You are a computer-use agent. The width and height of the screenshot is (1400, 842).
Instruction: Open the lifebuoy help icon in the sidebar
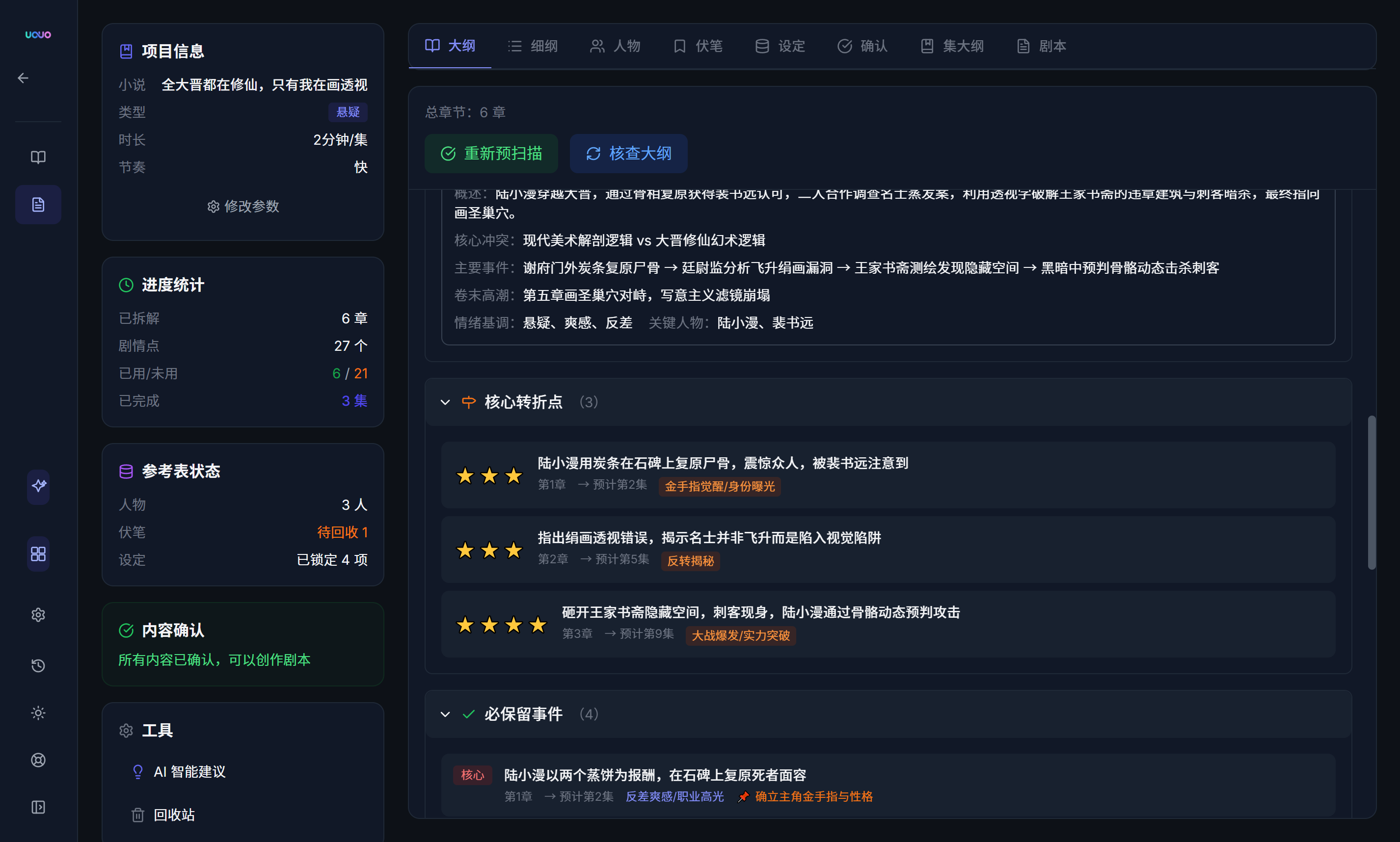[38, 760]
